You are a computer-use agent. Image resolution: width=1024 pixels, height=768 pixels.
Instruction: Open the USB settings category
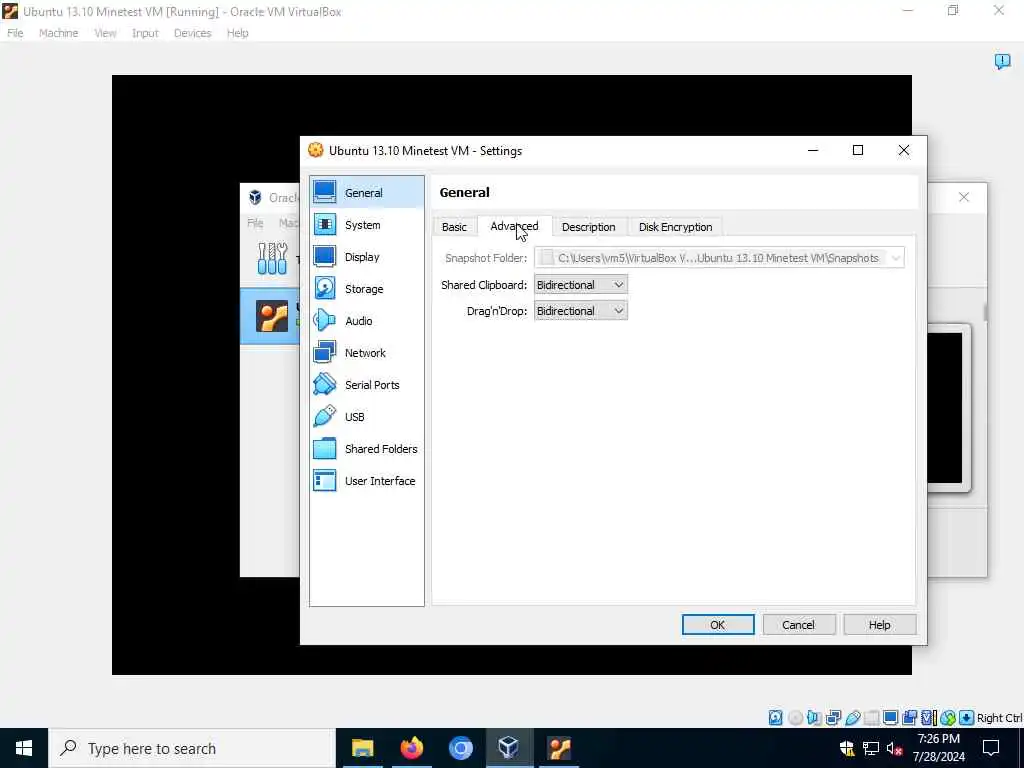point(366,417)
